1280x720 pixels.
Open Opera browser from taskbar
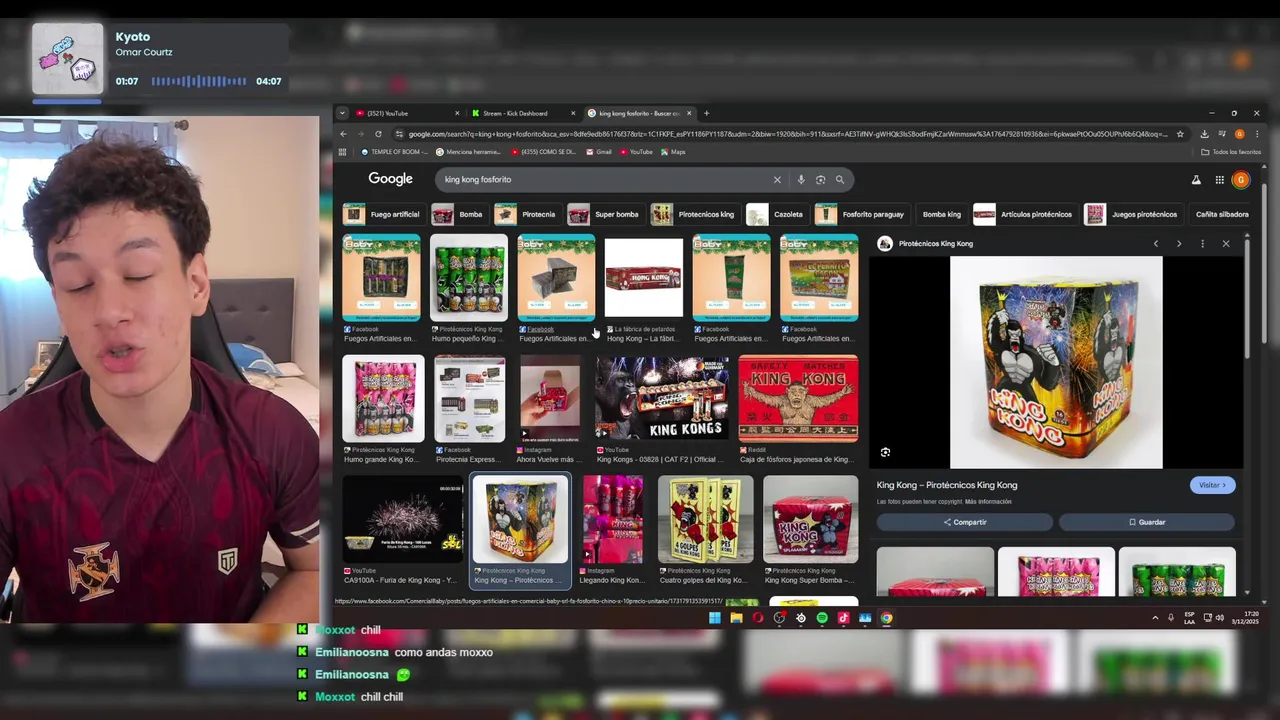[758, 618]
